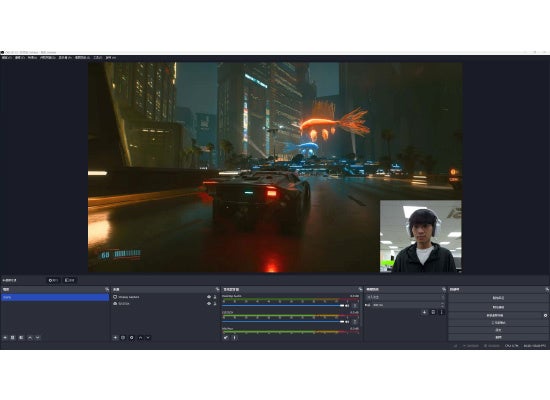Open advanced audio properties in the mixer
The height and width of the screenshot is (400, 550).
click(x=226, y=338)
